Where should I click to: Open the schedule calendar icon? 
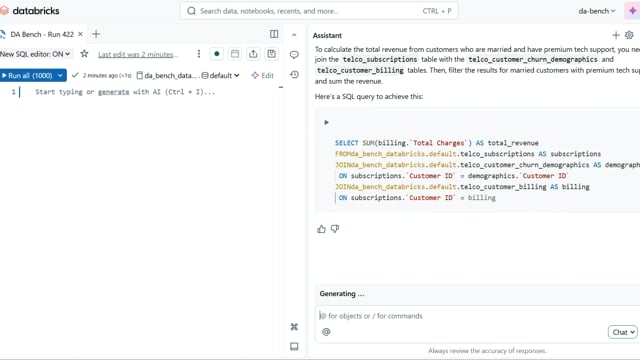pyautogui.click(x=235, y=54)
